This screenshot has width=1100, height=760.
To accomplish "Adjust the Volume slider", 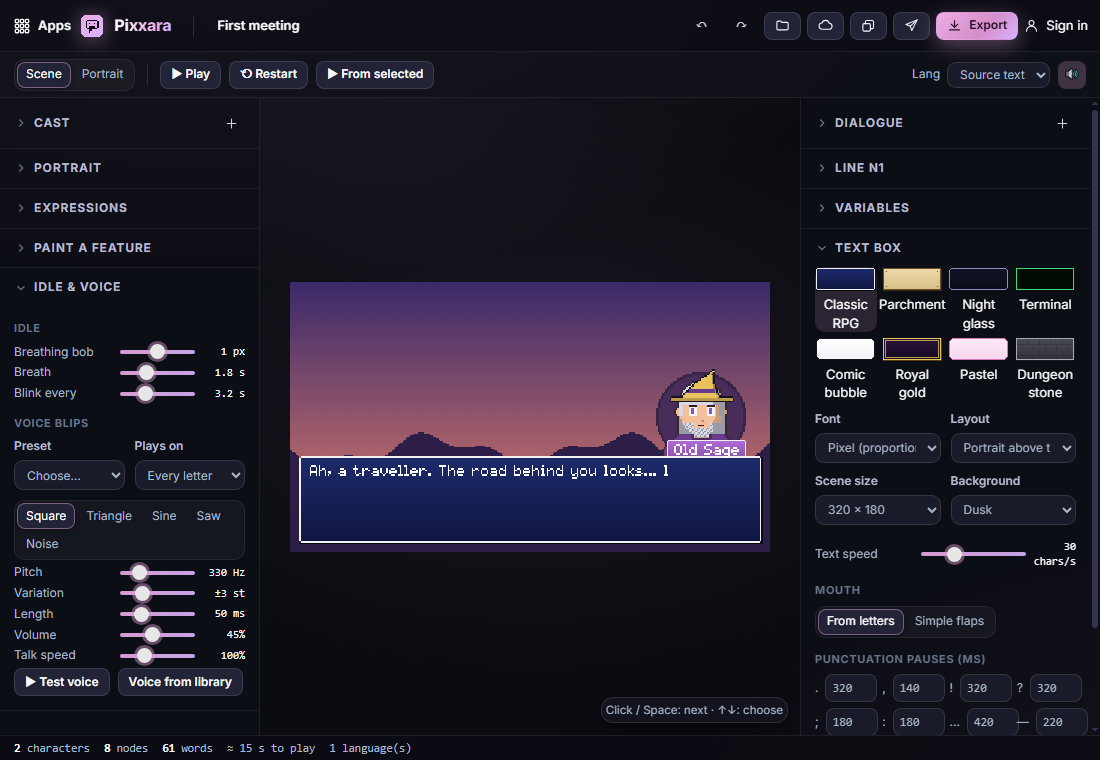I will pyautogui.click(x=157, y=635).
